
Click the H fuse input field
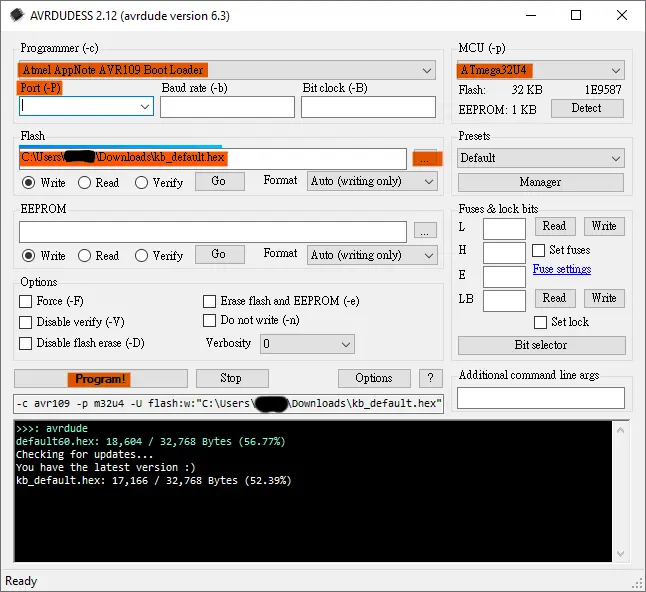(504, 253)
